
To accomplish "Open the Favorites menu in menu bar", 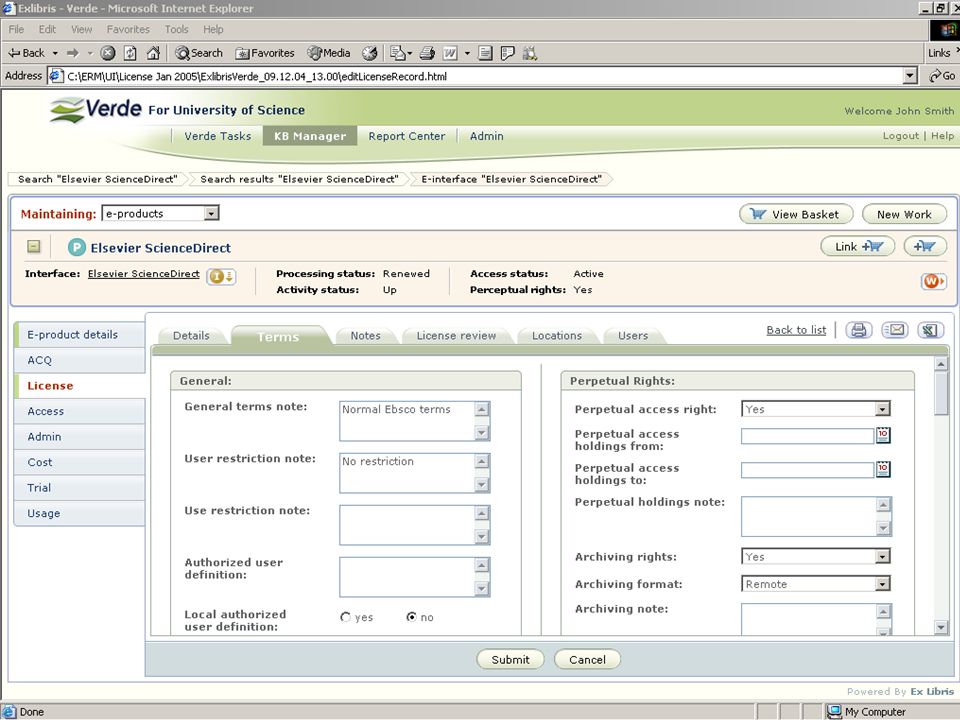I will pyautogui.click(x=128, y=29).
